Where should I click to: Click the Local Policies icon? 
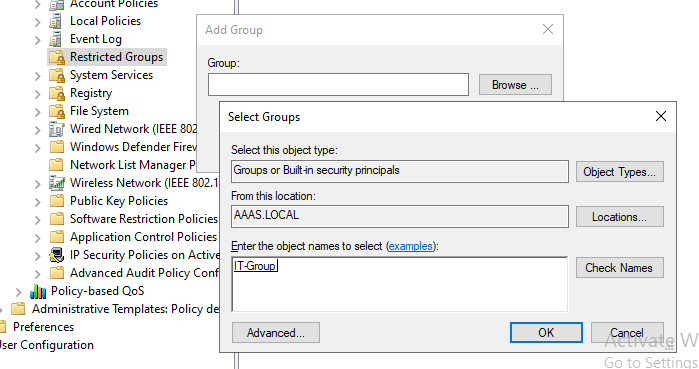(56, 21)
